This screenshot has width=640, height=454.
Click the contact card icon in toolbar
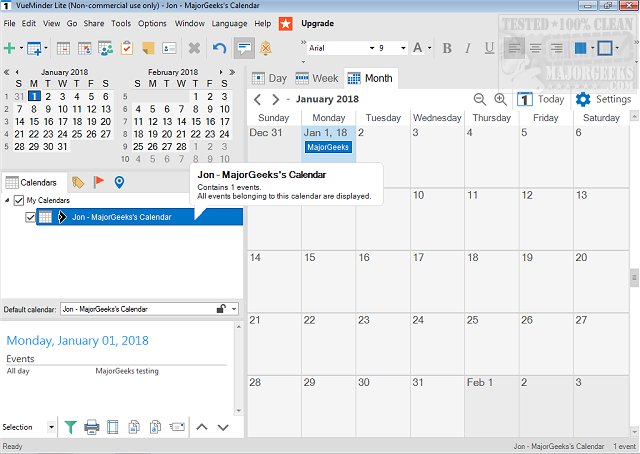(x=169, y=48)
